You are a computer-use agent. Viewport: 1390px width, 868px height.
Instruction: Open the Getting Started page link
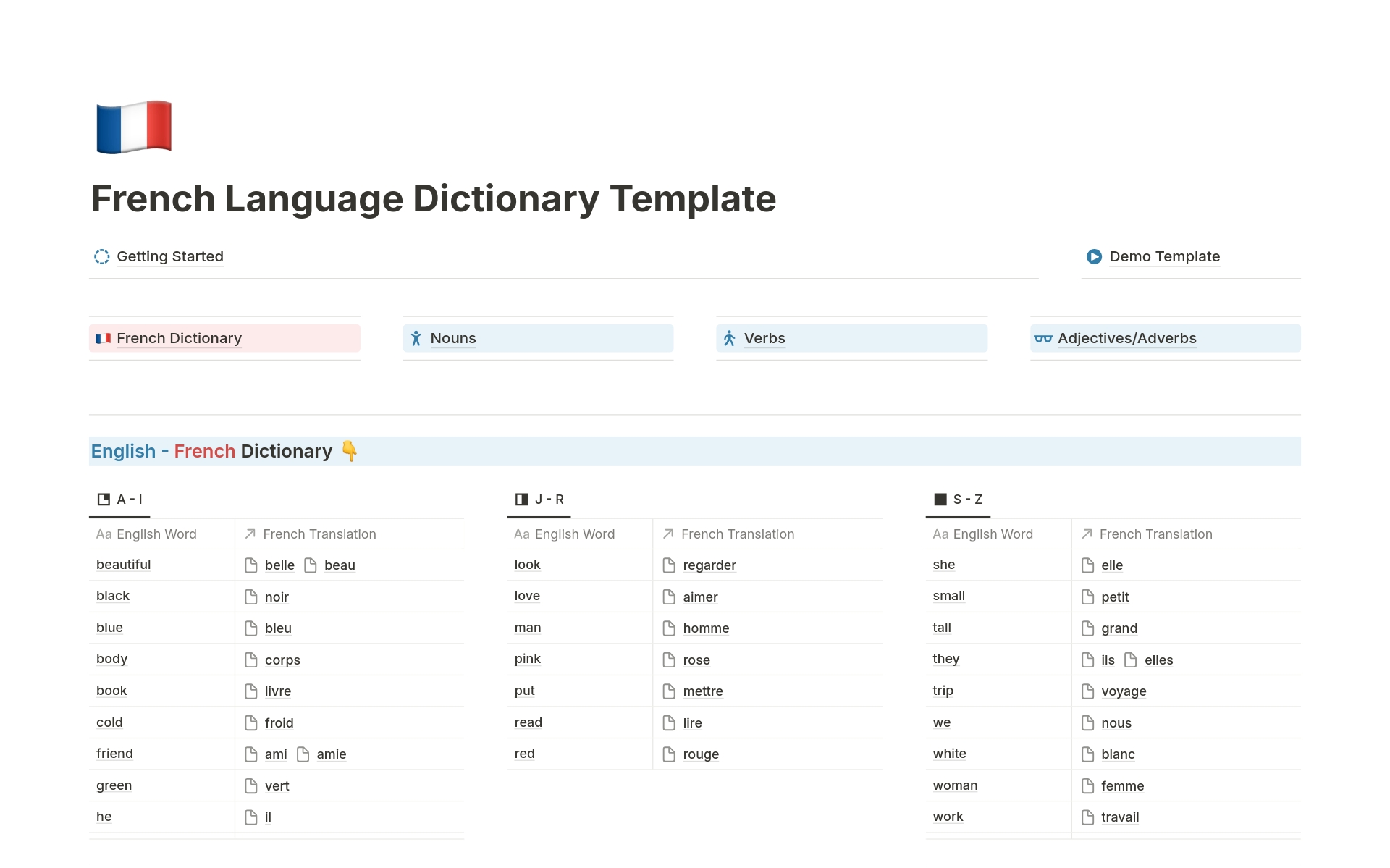169,257
